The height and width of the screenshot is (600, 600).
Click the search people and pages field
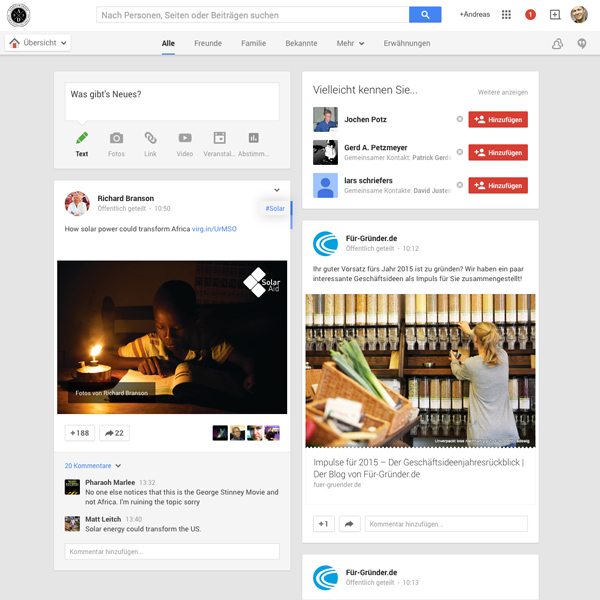pyautogui.click(x=253, y=15)
